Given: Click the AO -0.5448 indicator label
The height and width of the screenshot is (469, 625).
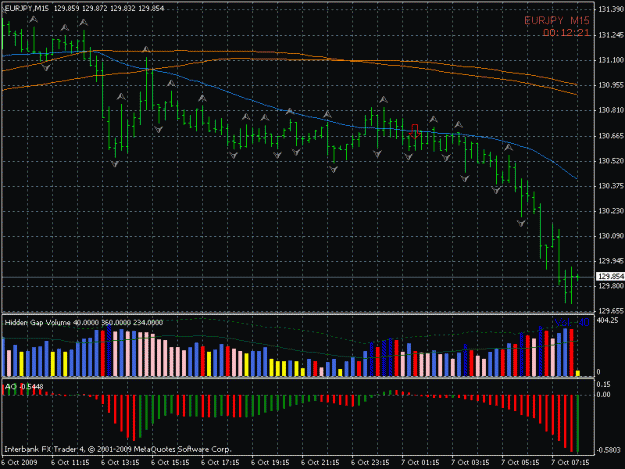Looking at the screenshot, I should [24, 387].
